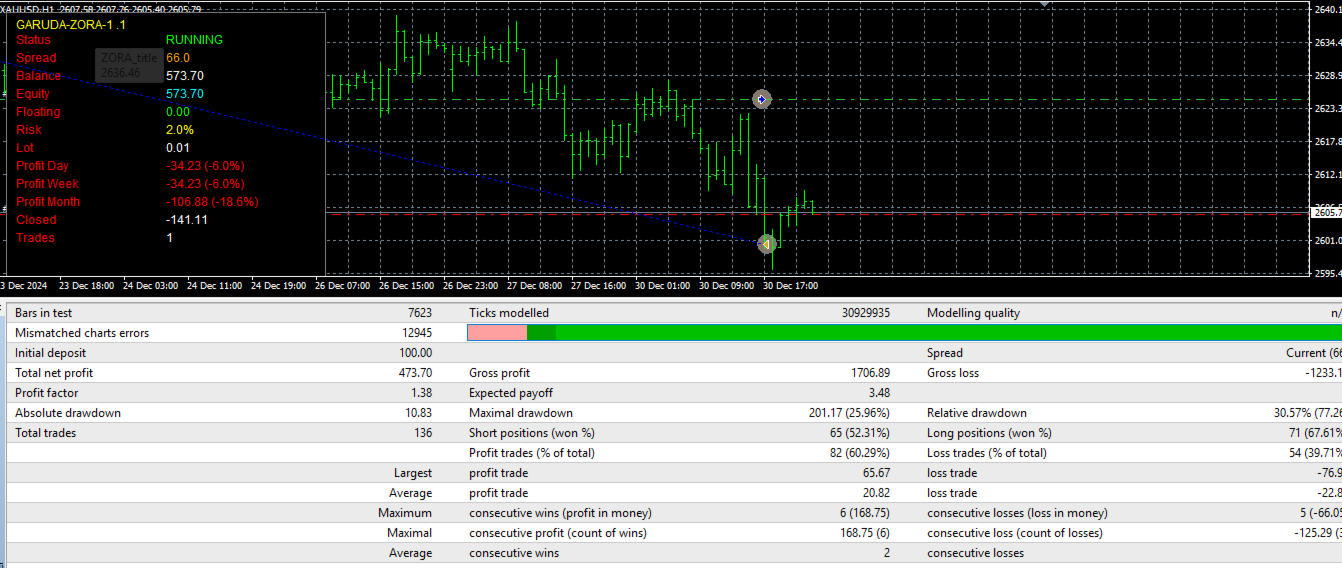Click the average consecutive wins value 2
Viewport: 1342px width, 568px height.
pyautogui.click(x=887, y=553)
